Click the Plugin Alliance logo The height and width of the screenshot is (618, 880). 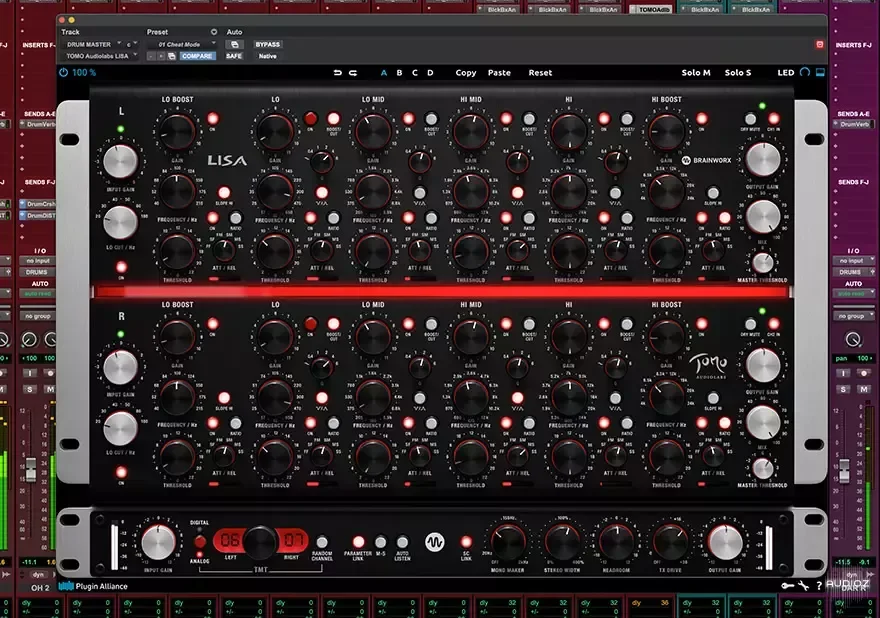coord(93,586)
